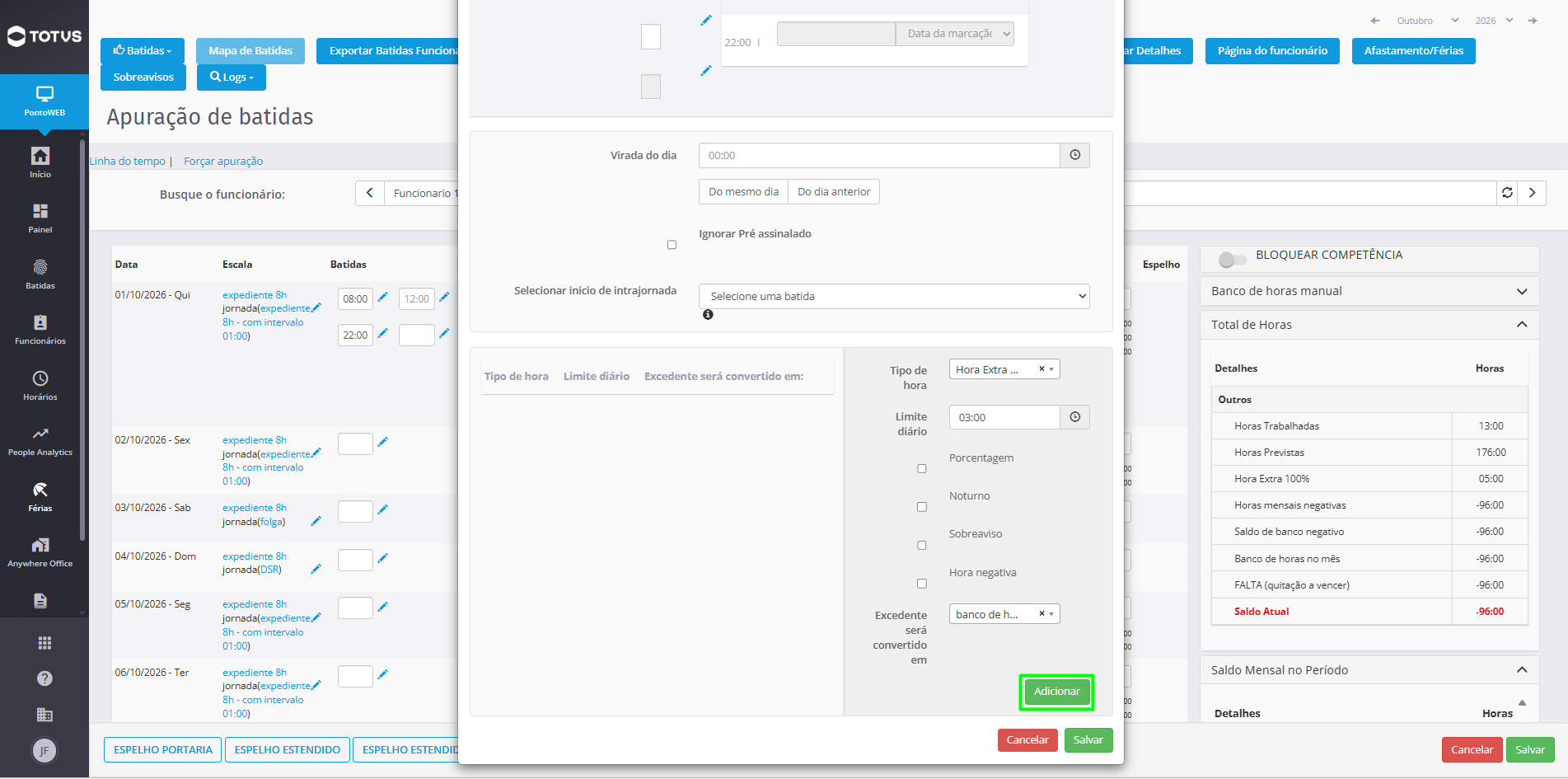Enable the Noturno checkbox

point(922,507)
